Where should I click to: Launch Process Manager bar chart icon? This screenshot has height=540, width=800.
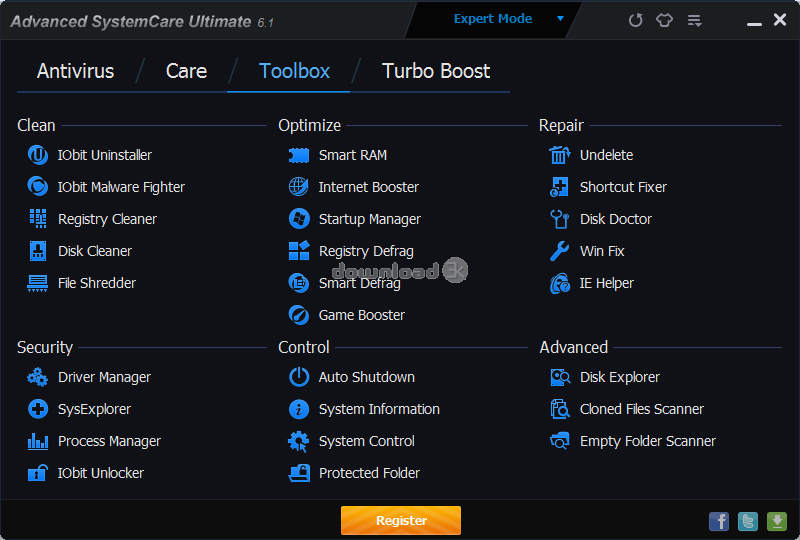pyautogui.click(x=38, y=441)
